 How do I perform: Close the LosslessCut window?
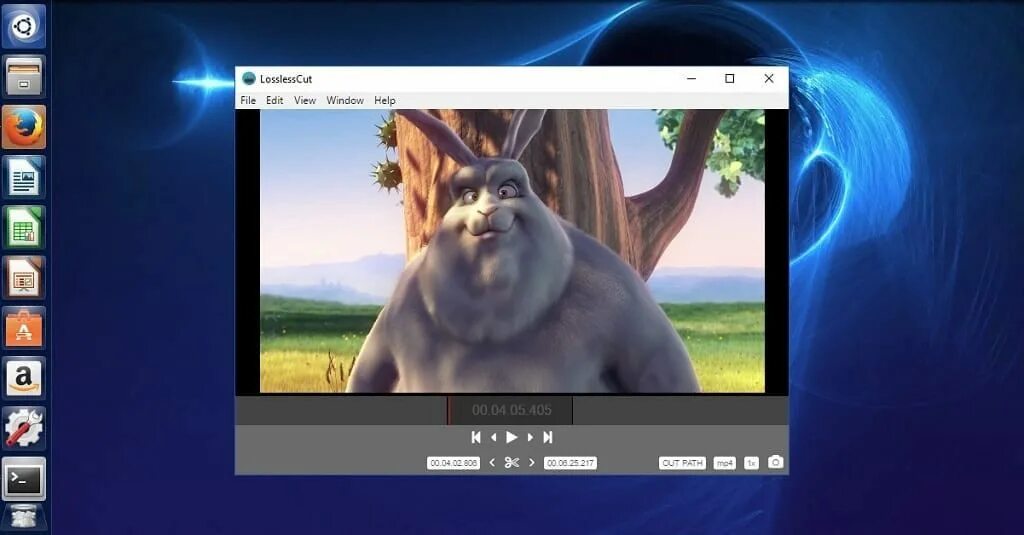coord(769,78)
